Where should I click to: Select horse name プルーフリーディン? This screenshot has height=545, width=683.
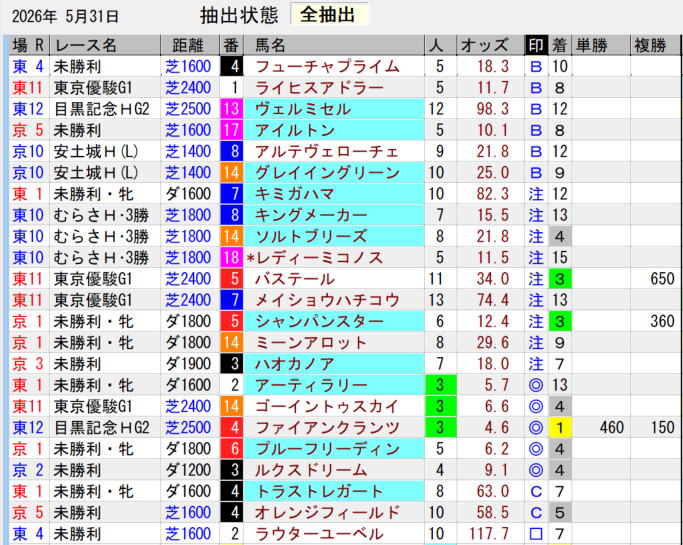327,449
